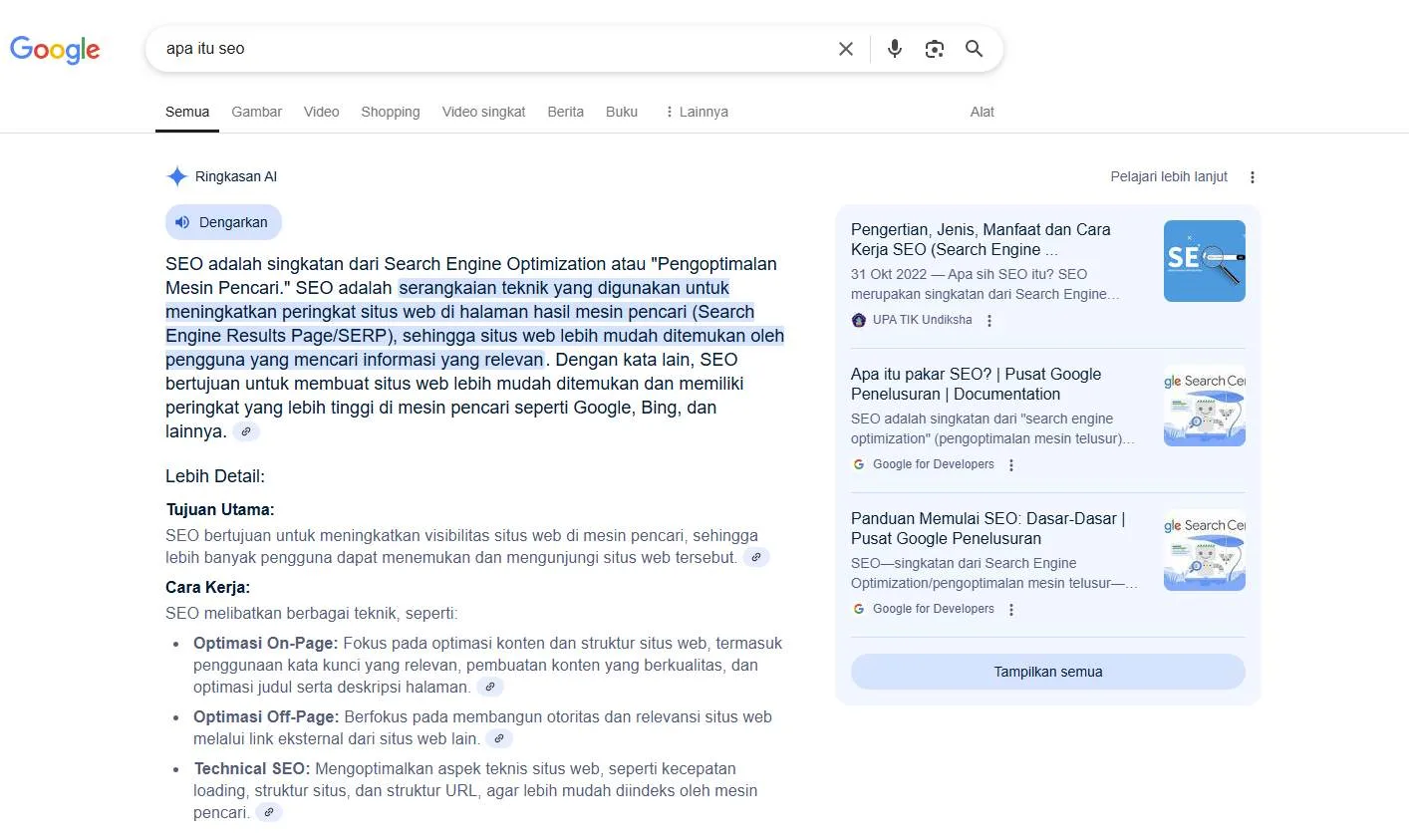
Task: Open more options for UPA TIK Undiksha result
Action: [x=989, y=321]
